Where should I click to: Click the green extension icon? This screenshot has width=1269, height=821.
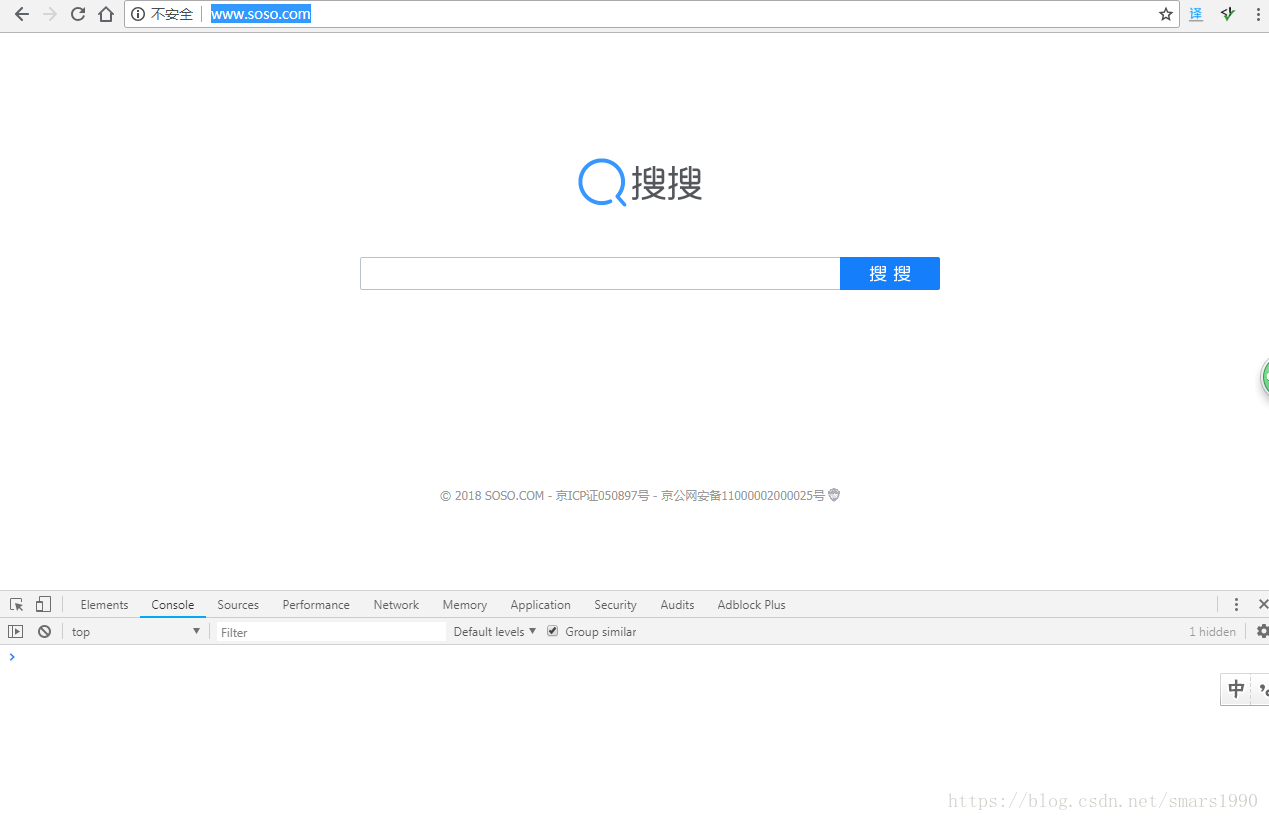pyautogui.click(x=1228, y=14)
